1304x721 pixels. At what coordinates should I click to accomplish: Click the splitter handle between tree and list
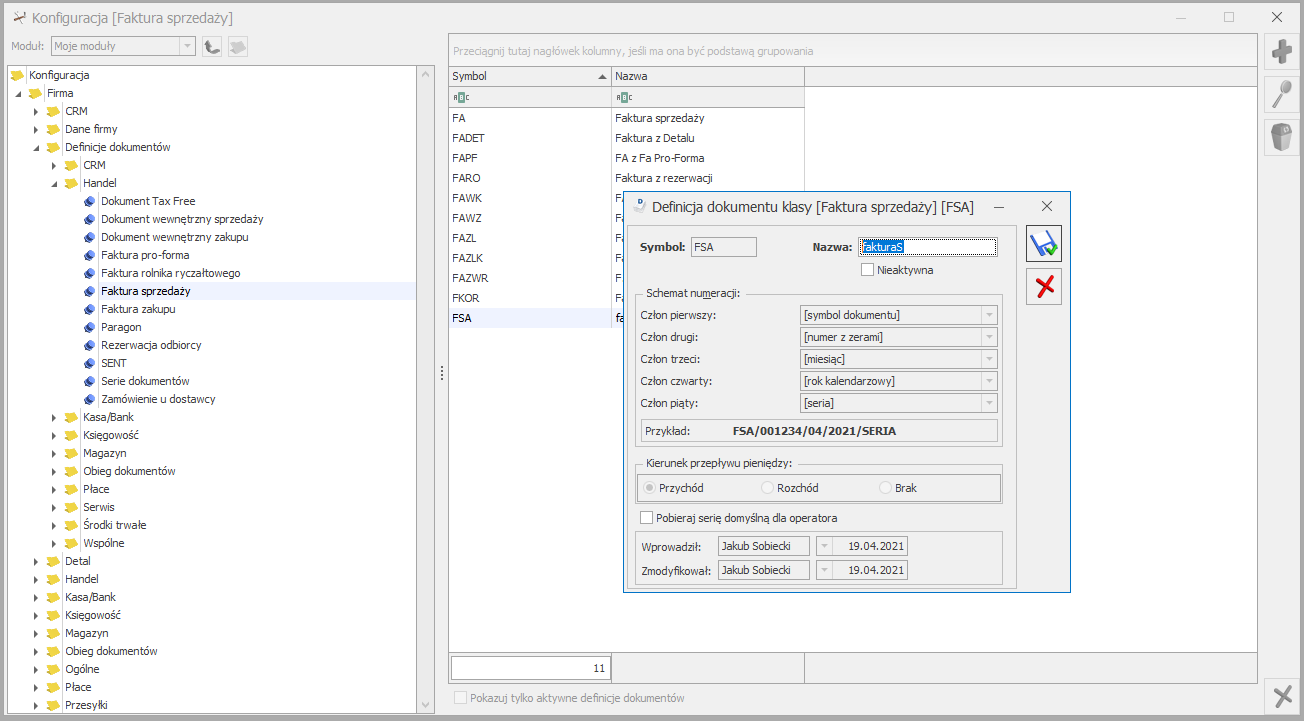(x=442, y=372)
